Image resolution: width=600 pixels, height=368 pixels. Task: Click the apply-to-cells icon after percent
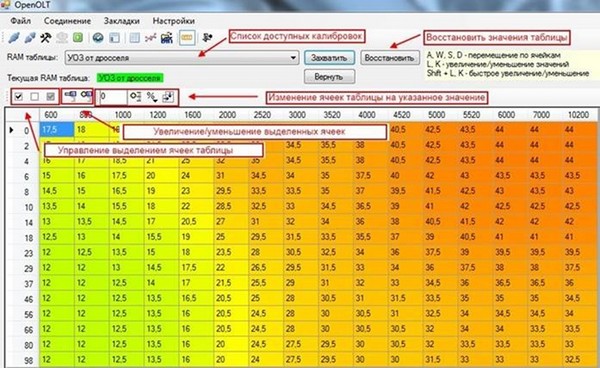tap(168, 97)
